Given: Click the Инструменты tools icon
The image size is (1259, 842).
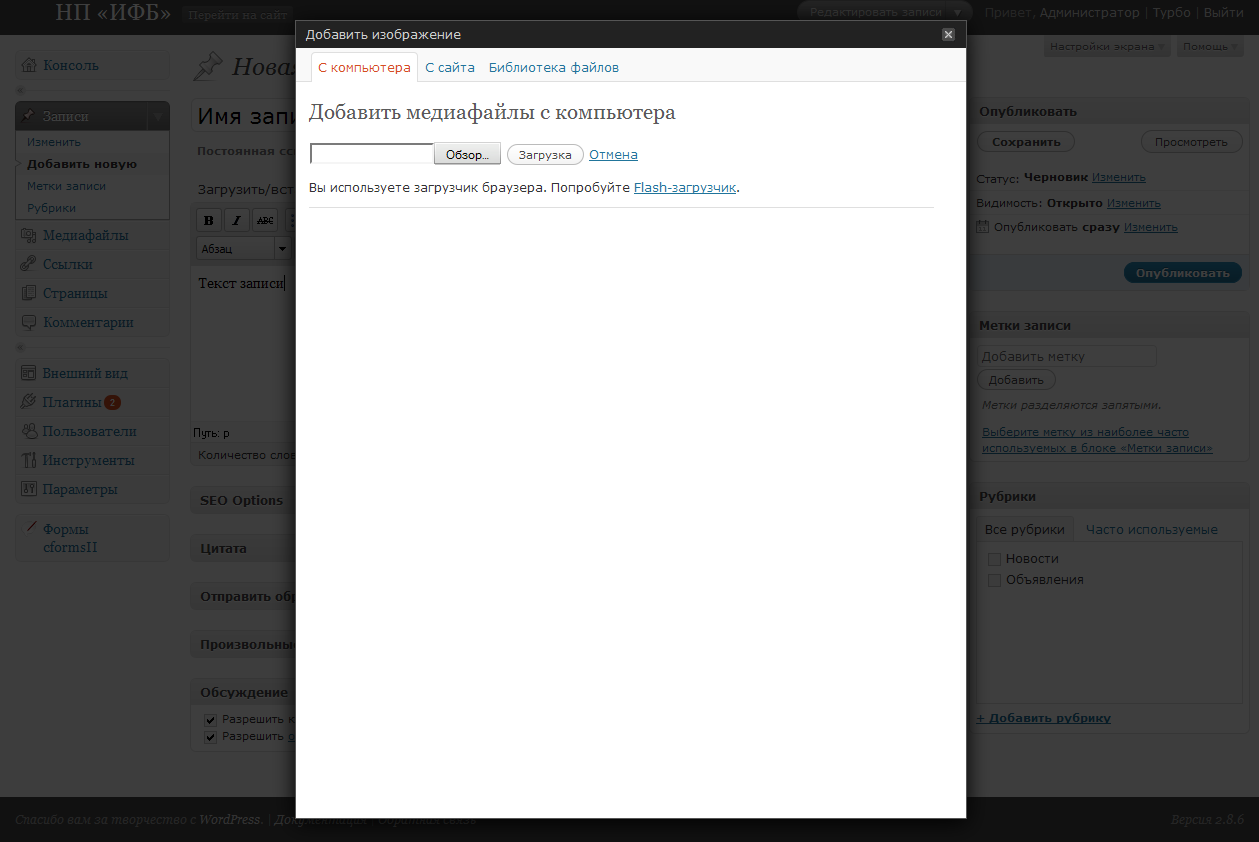Looking at the screenshot, I should 28,461.
